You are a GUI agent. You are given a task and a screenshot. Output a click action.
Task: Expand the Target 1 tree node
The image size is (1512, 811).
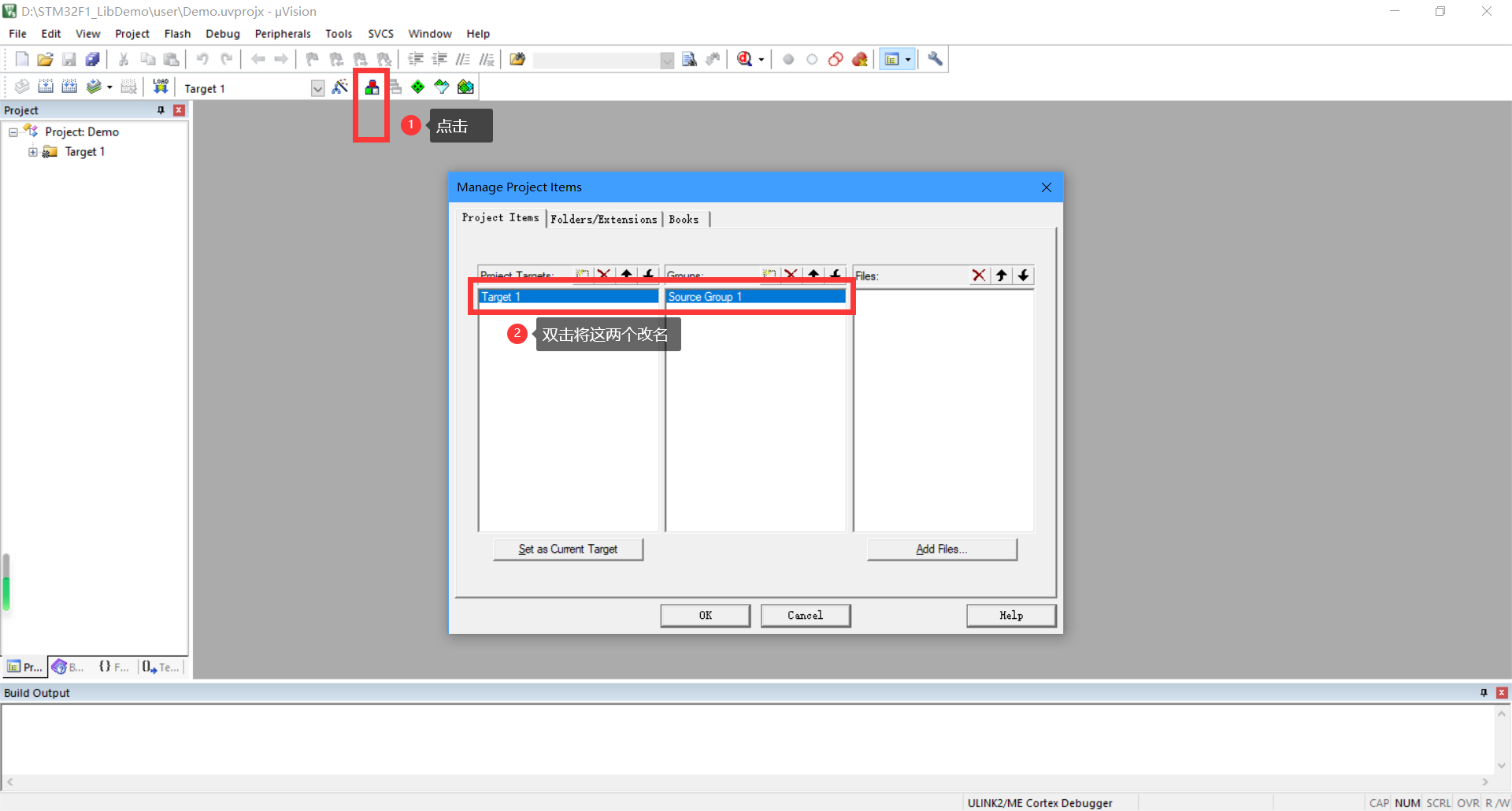point(33,152)
